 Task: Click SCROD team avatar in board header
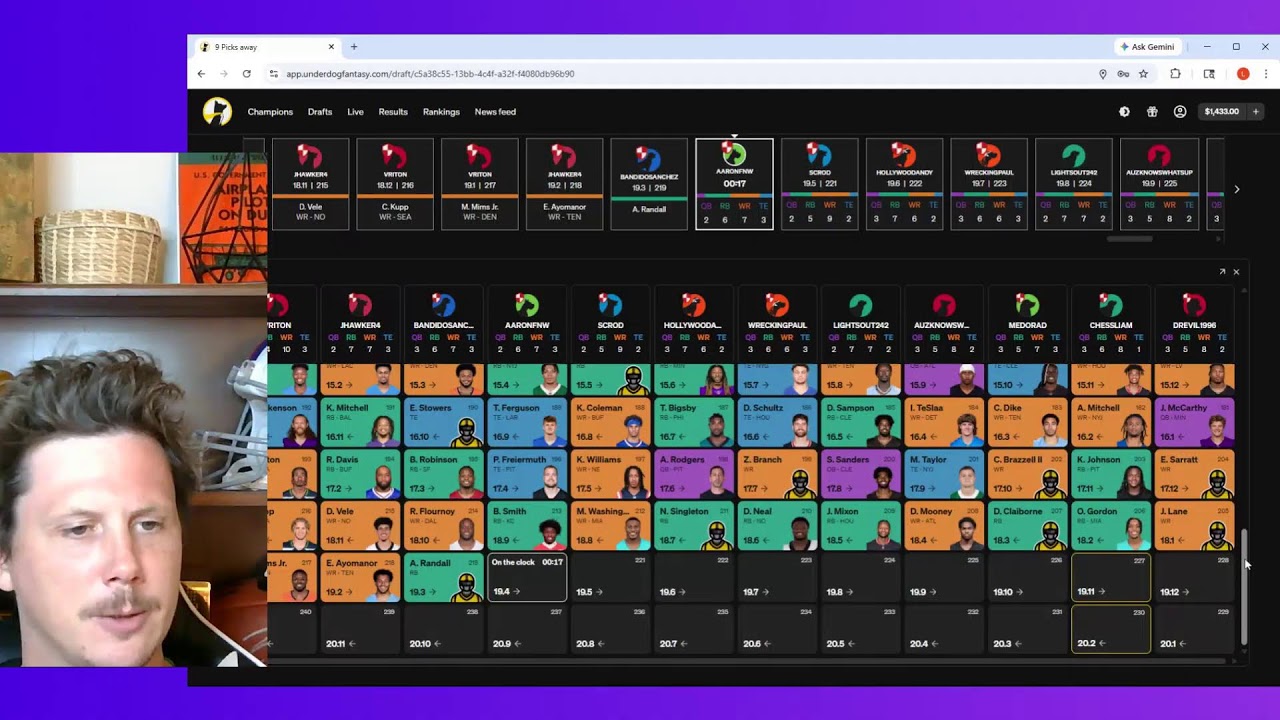pyautogui.click(x=610, y=305)
